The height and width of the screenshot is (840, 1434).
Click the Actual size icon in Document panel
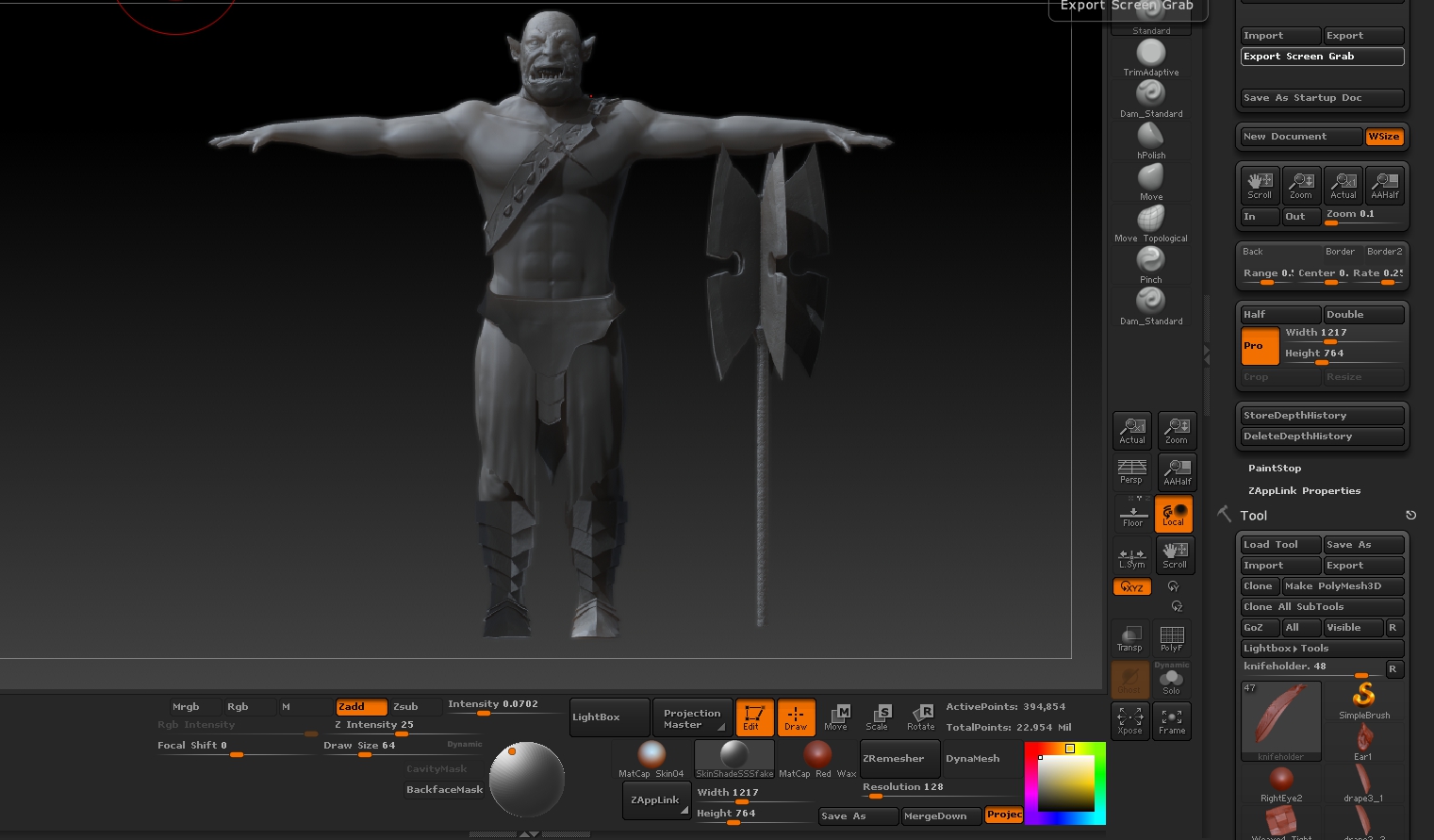click(x=1343, y=186)
